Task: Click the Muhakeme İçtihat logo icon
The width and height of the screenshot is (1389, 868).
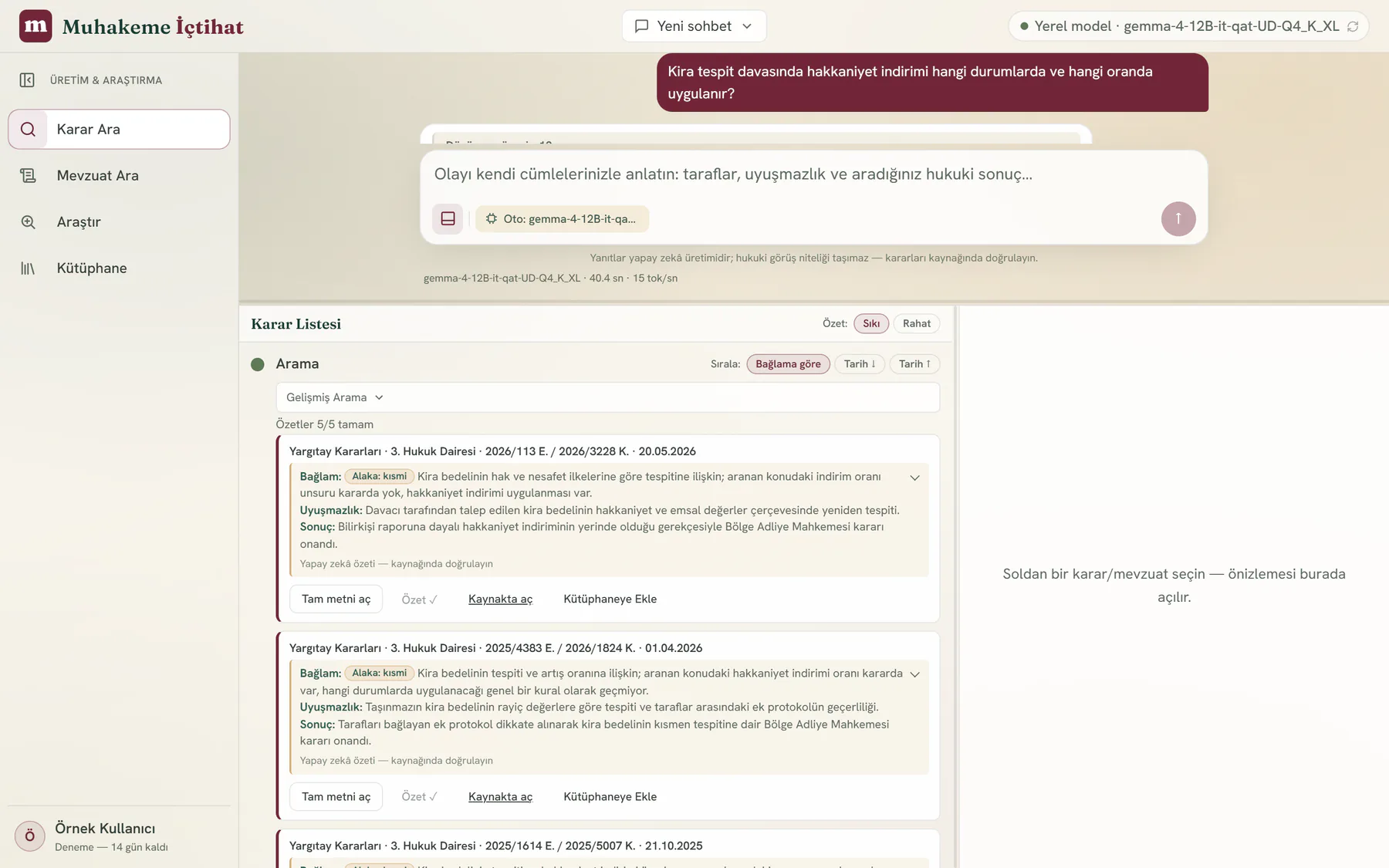Action: (x=35, y=26)
